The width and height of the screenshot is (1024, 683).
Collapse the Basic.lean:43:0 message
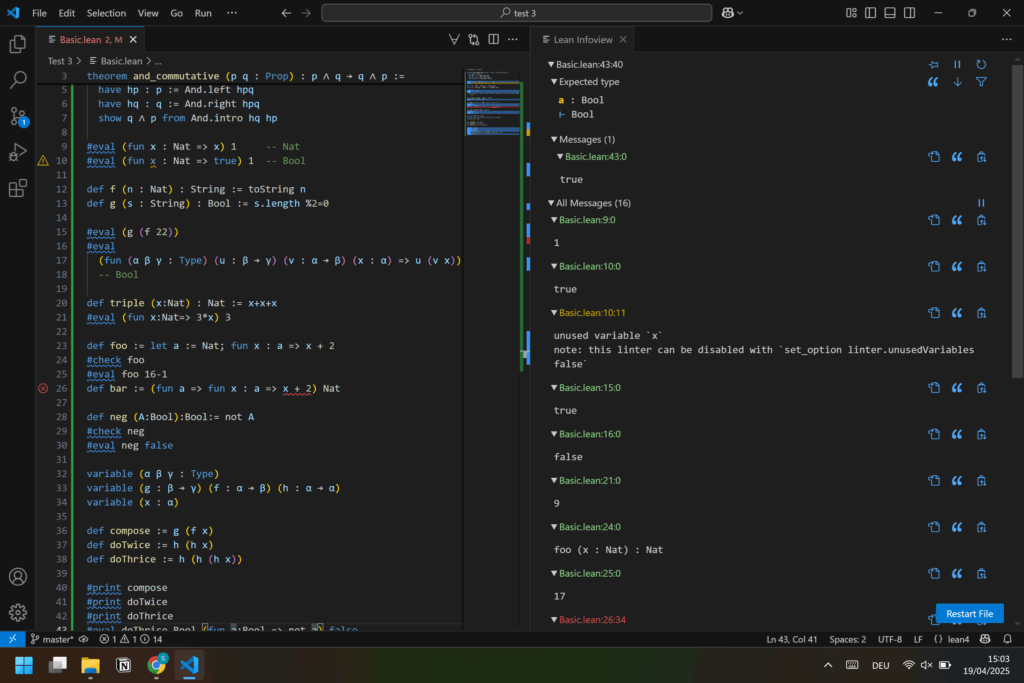tap(560, 157)
